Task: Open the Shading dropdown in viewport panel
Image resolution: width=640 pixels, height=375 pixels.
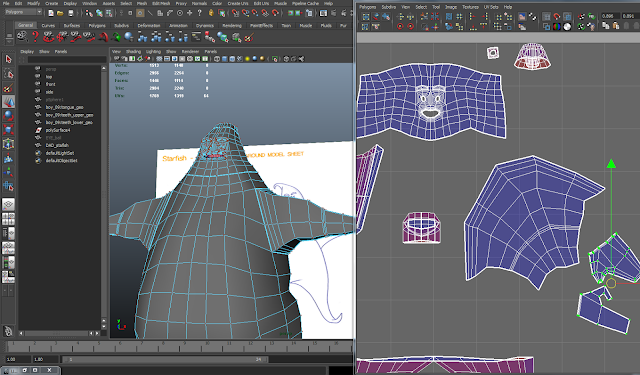Action: pyautogui.click(x=133, y=51)
